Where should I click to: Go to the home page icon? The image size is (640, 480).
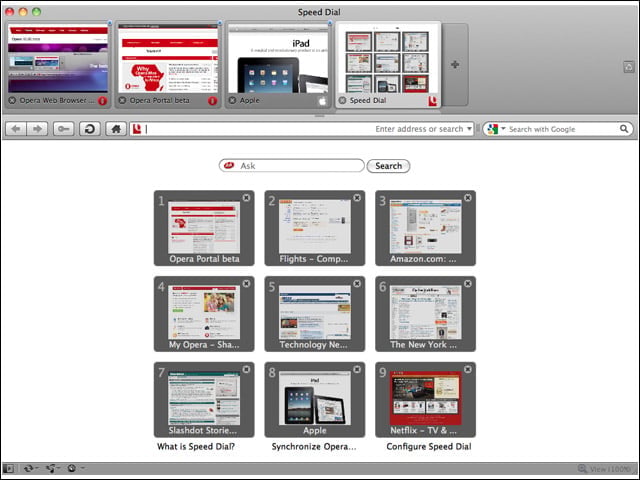click(116, 129)
